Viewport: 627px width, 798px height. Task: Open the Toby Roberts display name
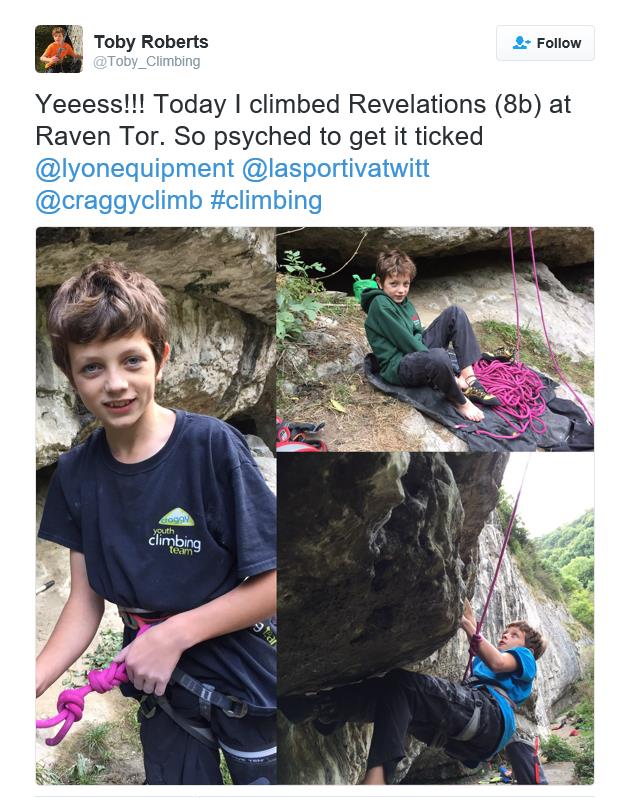pos(151,42)
